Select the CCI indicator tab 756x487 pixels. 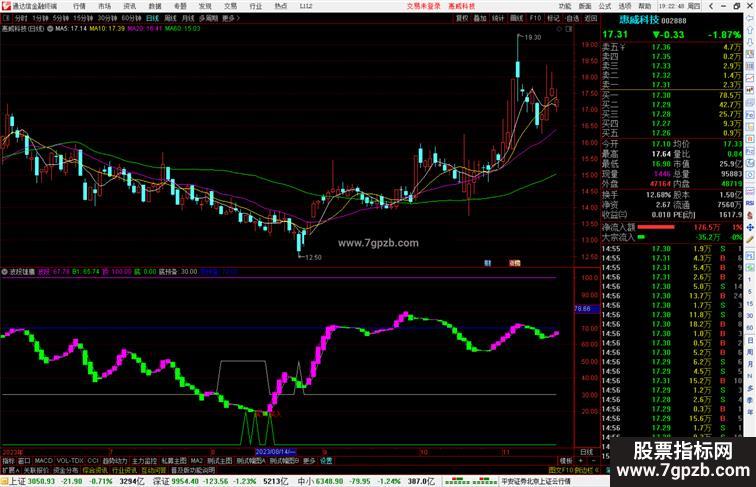click(x=93, y=460)
